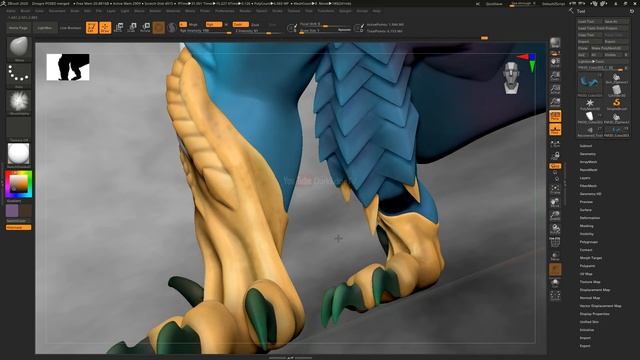
Task: Select Move mode in the top shelf
Action: tap(118, 28)
